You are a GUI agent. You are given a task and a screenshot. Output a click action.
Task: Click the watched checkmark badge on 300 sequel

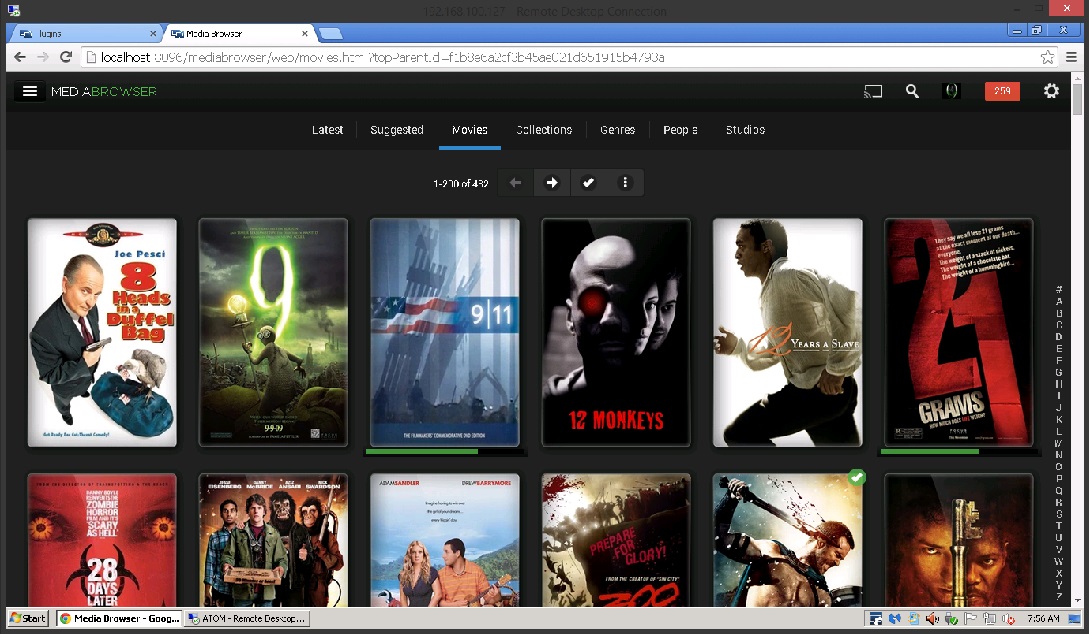point(856,478)
